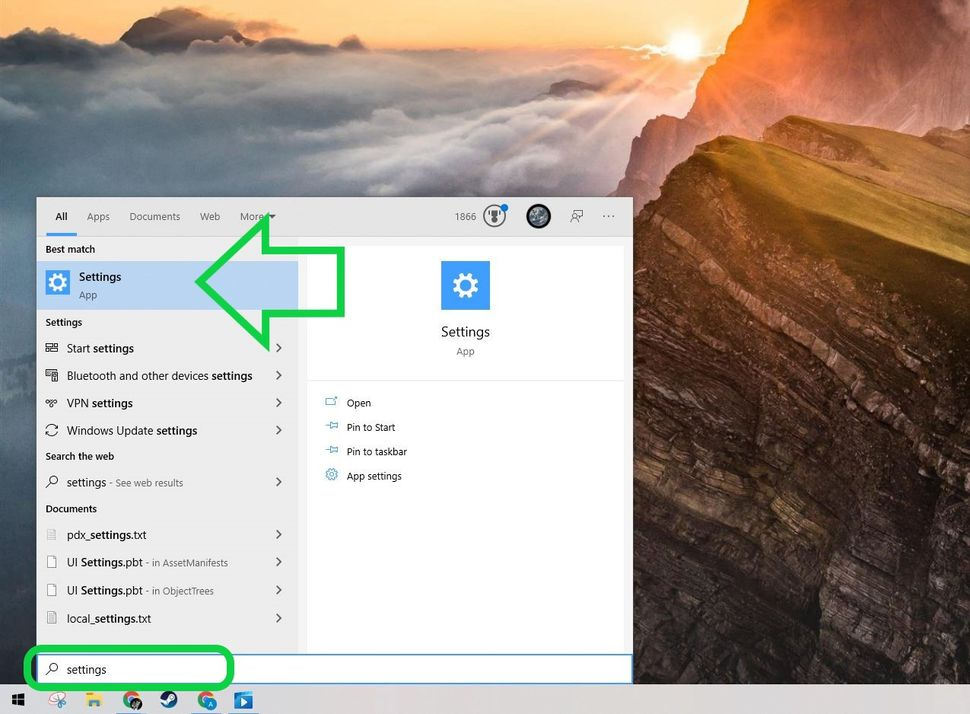This screenshot has width=970, height=714.
Task: Click the globe profile avatar in search header
Action: tap(538, 216)
